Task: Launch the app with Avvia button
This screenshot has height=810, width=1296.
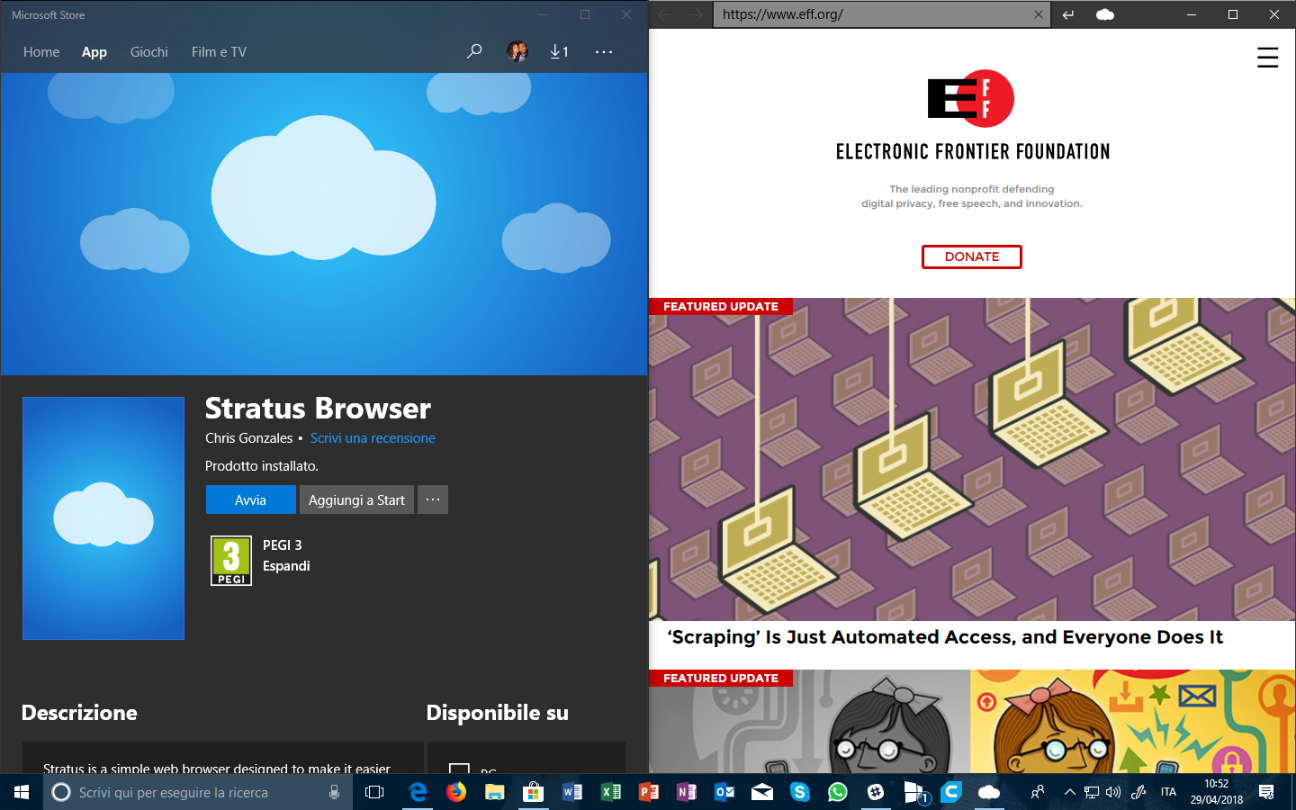Action: click(x=250, y=500)
